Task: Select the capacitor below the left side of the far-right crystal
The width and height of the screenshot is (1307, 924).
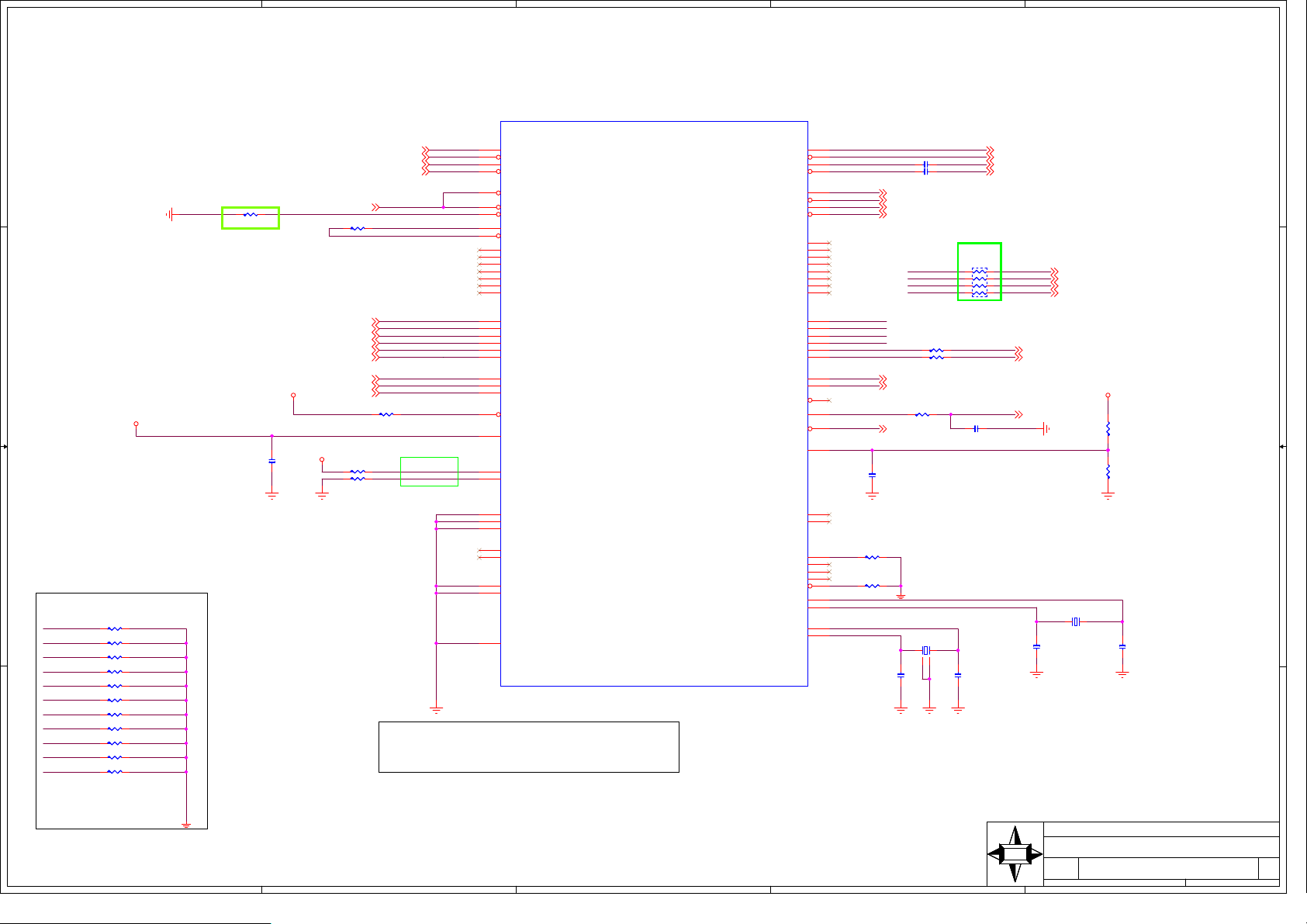Action: 1036,646
